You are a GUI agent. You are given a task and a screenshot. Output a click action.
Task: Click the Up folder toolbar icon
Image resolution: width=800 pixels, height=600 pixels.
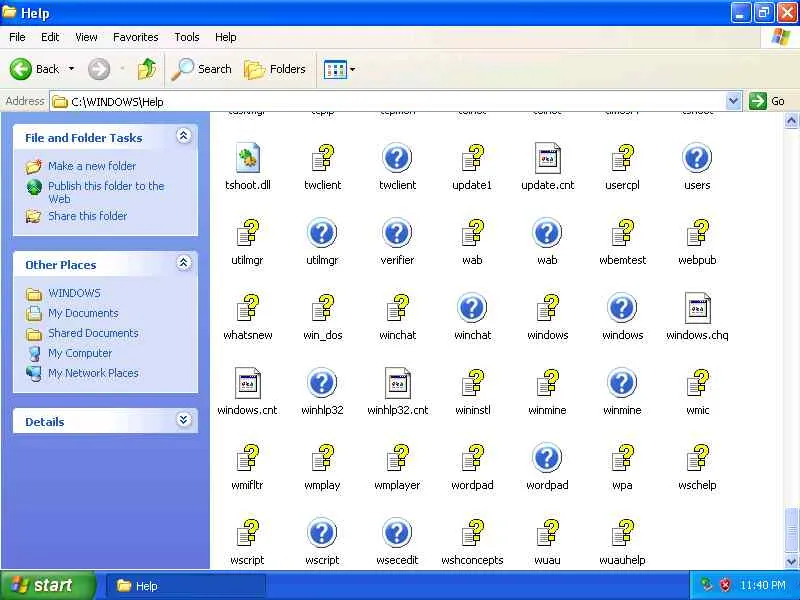point(147,69)
